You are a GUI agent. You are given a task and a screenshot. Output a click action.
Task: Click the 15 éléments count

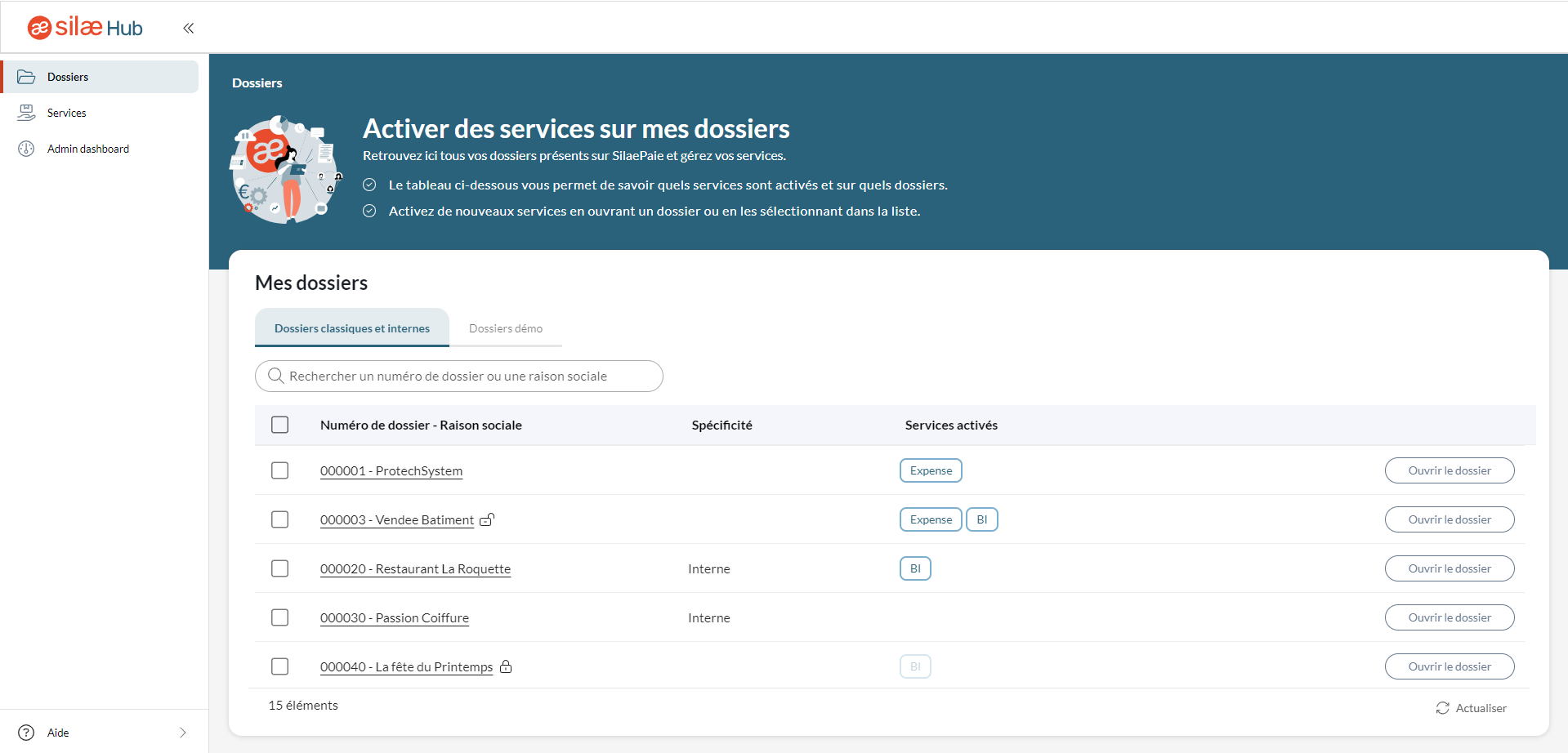click(x=303, y=705)
